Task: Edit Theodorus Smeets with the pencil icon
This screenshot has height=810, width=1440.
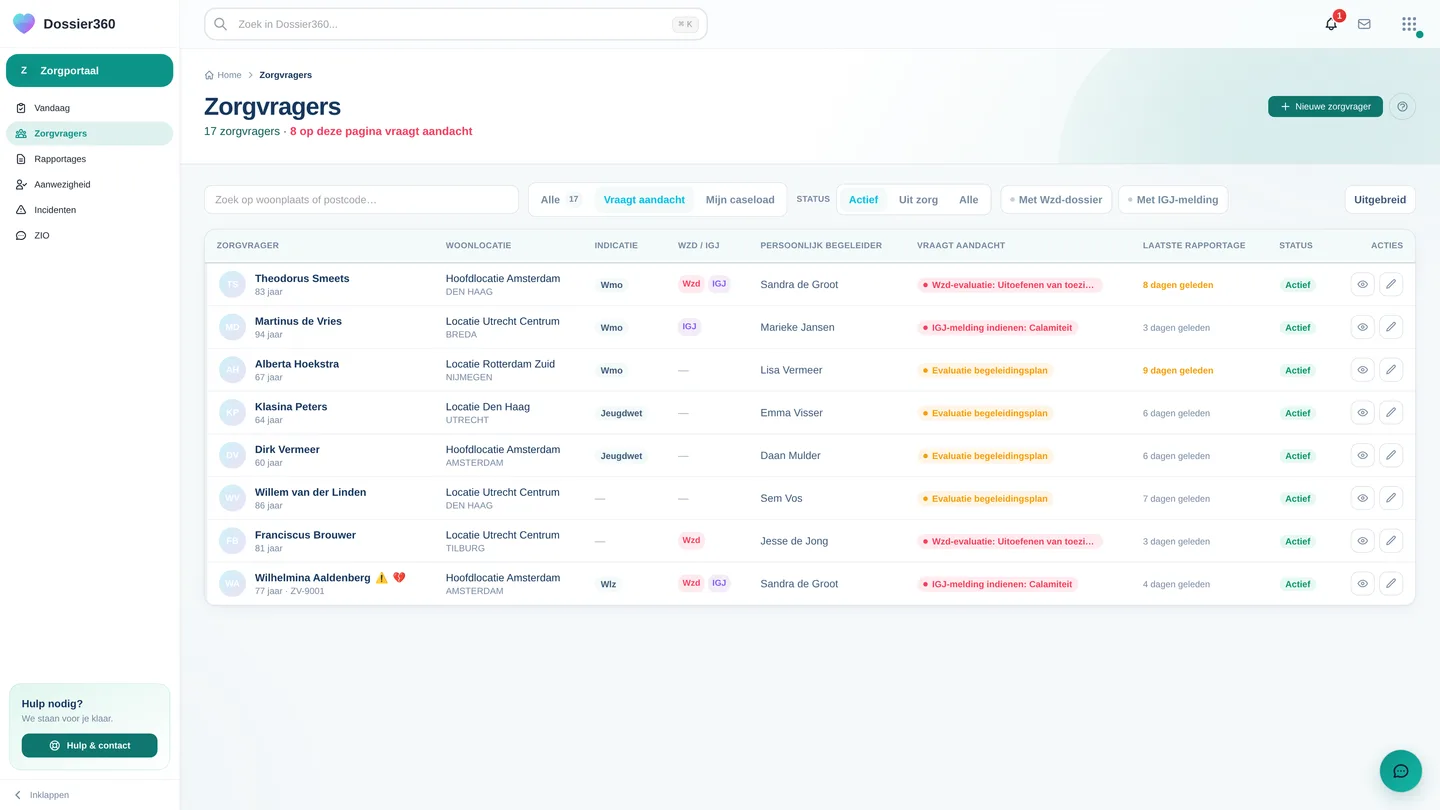Action: [x=1390, y=285]
